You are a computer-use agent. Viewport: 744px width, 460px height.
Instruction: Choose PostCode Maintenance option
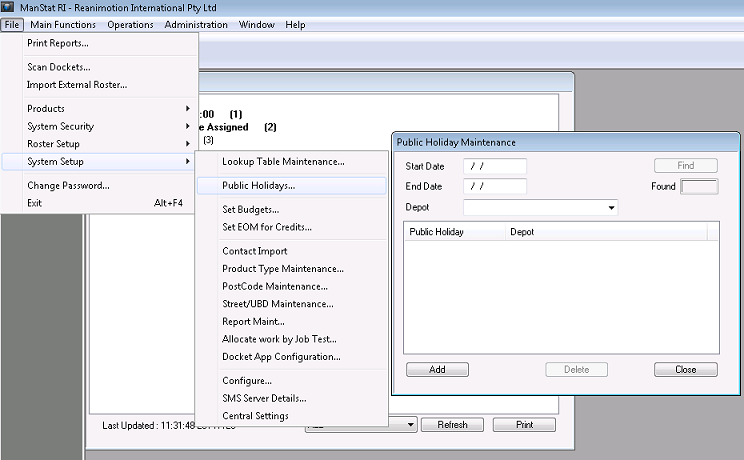275,286
